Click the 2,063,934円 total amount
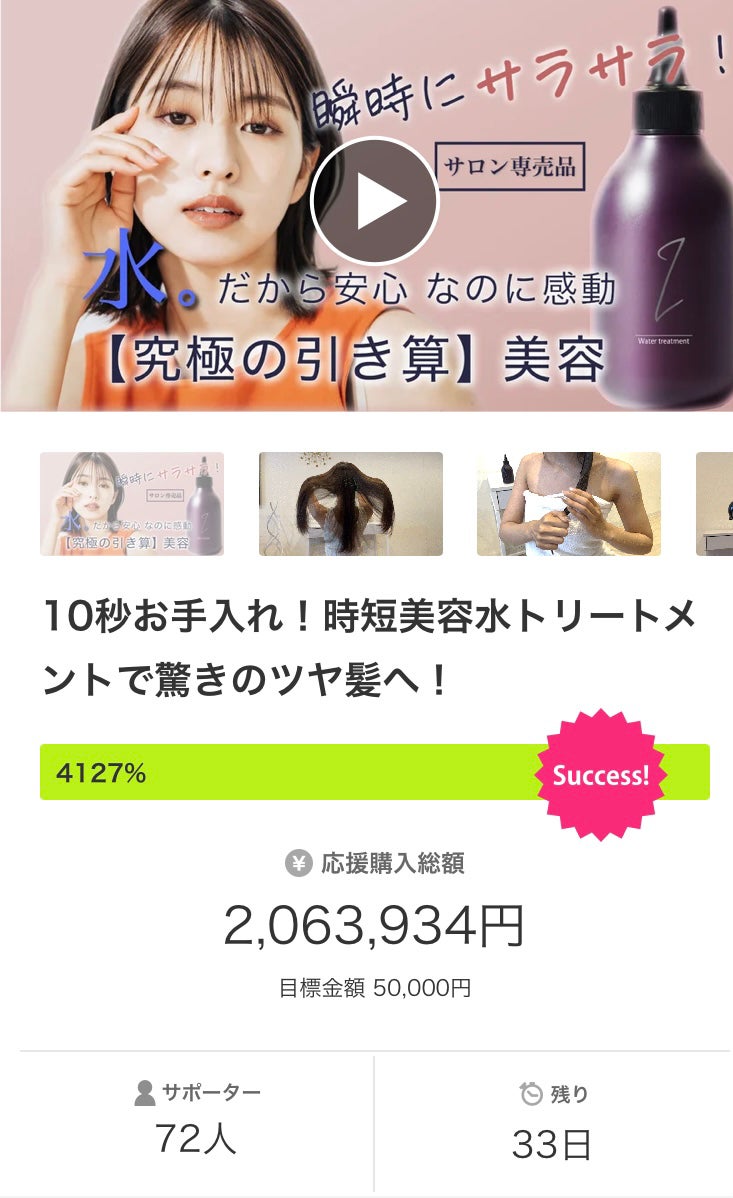Image resolution: width=733 pixels, height=1198 pixels. [x=374, y=925]
